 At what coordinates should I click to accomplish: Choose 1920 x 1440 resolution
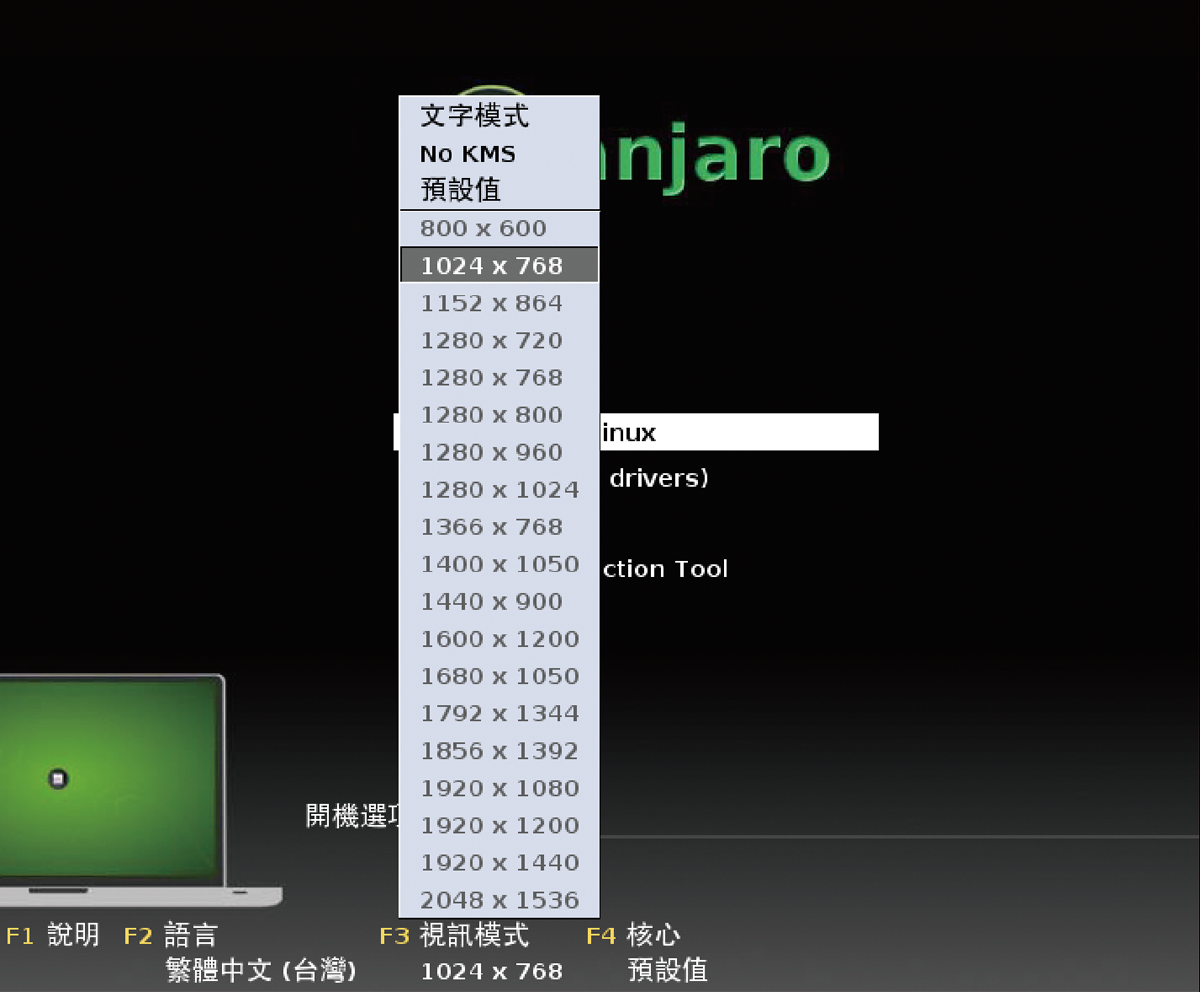coord(499,863)
